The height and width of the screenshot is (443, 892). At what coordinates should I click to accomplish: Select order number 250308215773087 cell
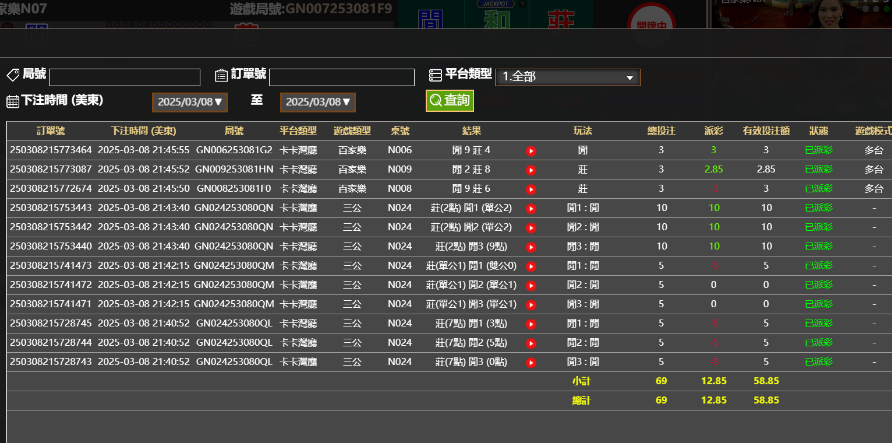tap(51, 169)
